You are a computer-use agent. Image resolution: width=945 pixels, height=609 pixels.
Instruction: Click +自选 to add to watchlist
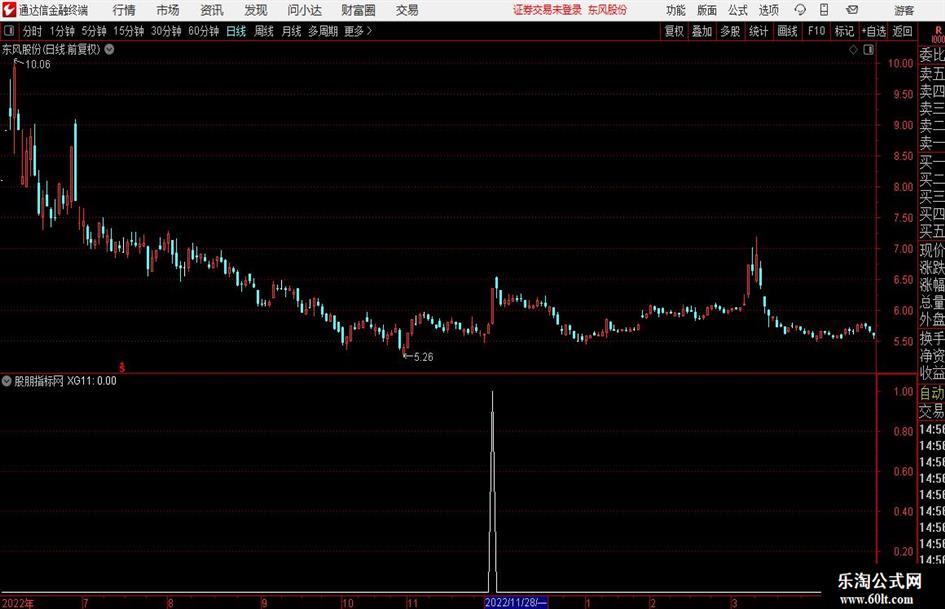tap(873, 31)
